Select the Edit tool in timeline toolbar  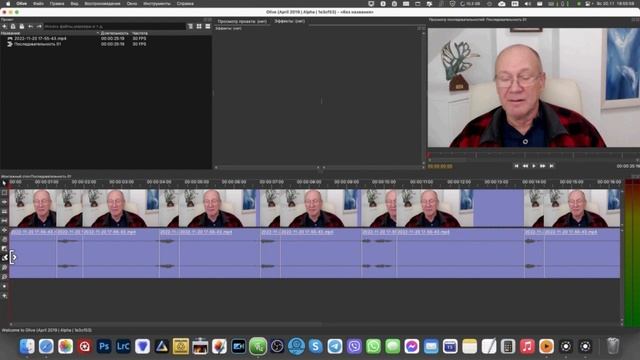[x=4, y=193]
